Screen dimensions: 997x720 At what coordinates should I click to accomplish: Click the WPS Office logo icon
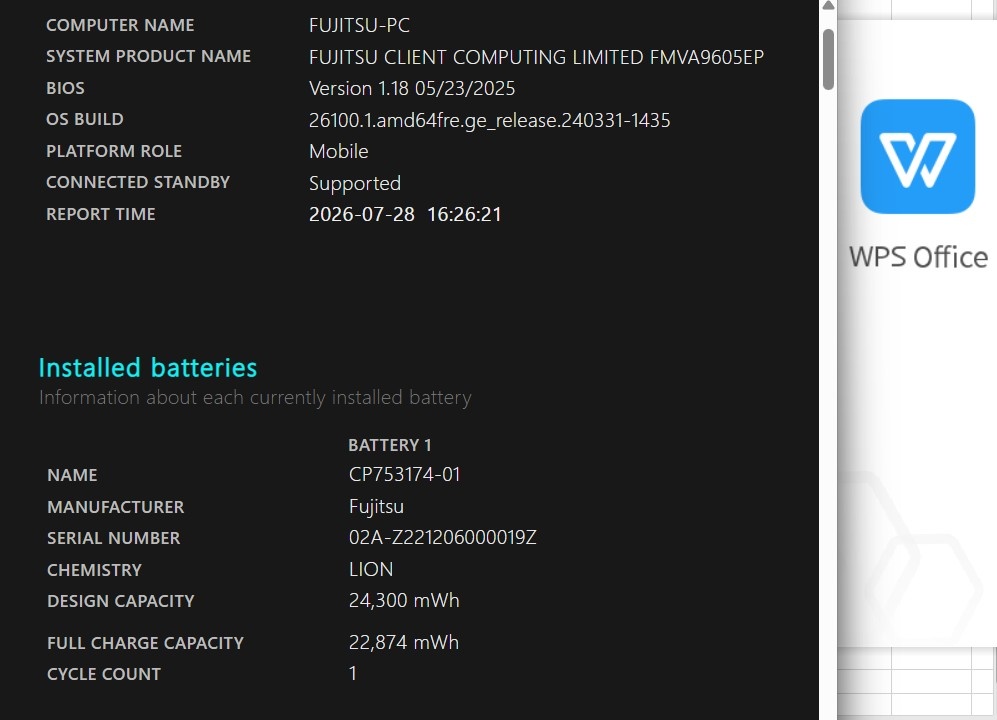click(918, 156)
